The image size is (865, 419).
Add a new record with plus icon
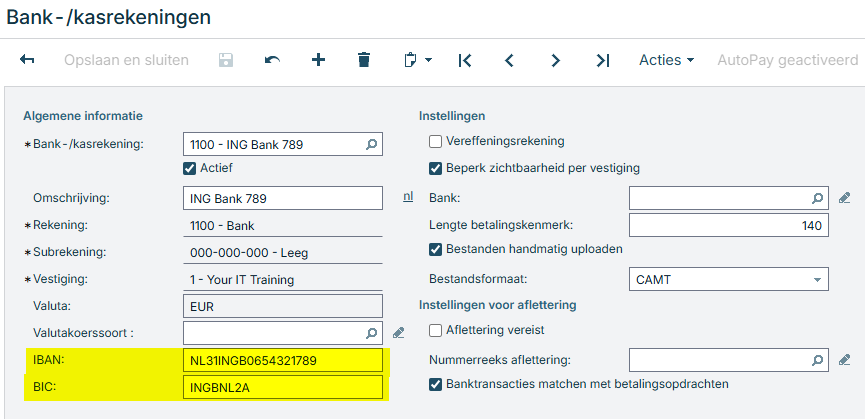pos(318,60)
